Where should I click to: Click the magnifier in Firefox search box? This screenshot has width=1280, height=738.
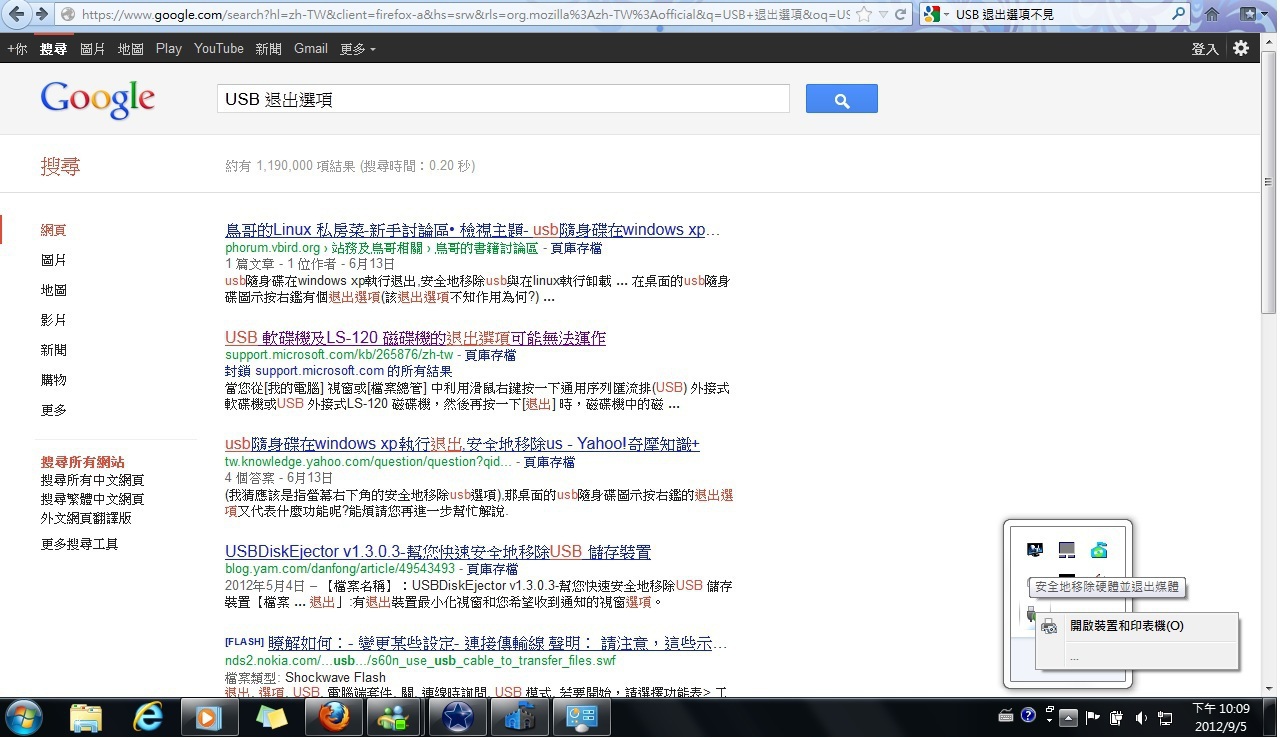1178,15
